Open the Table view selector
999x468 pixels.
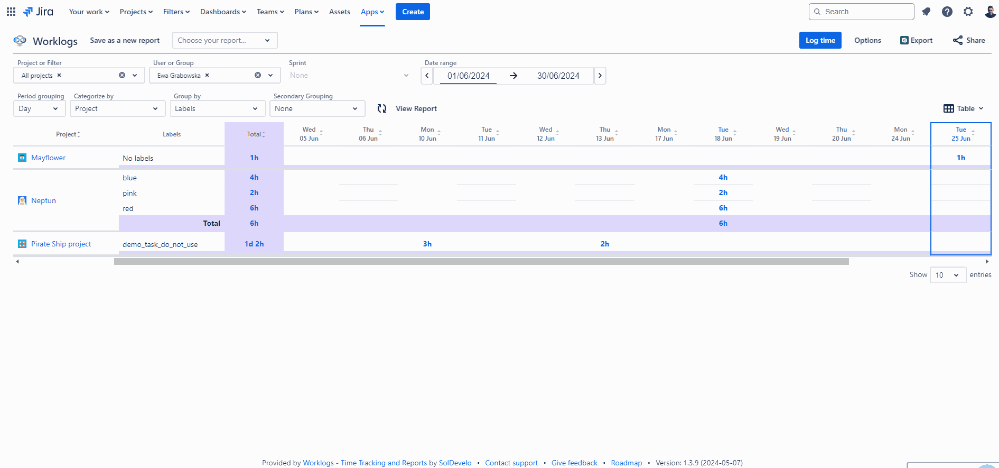coord(964,108)
